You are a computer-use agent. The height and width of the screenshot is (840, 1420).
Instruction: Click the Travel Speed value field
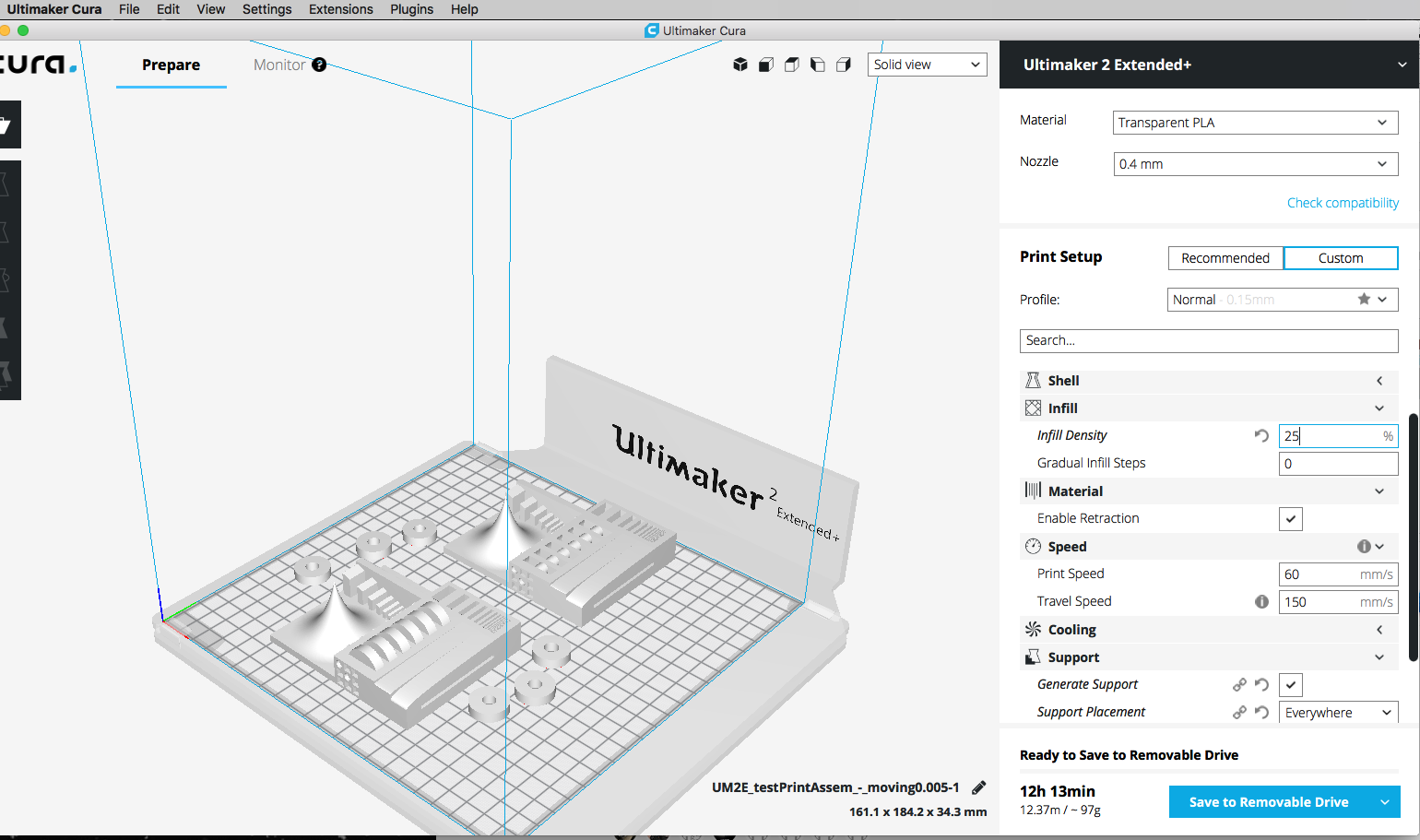coord(1339,602)
